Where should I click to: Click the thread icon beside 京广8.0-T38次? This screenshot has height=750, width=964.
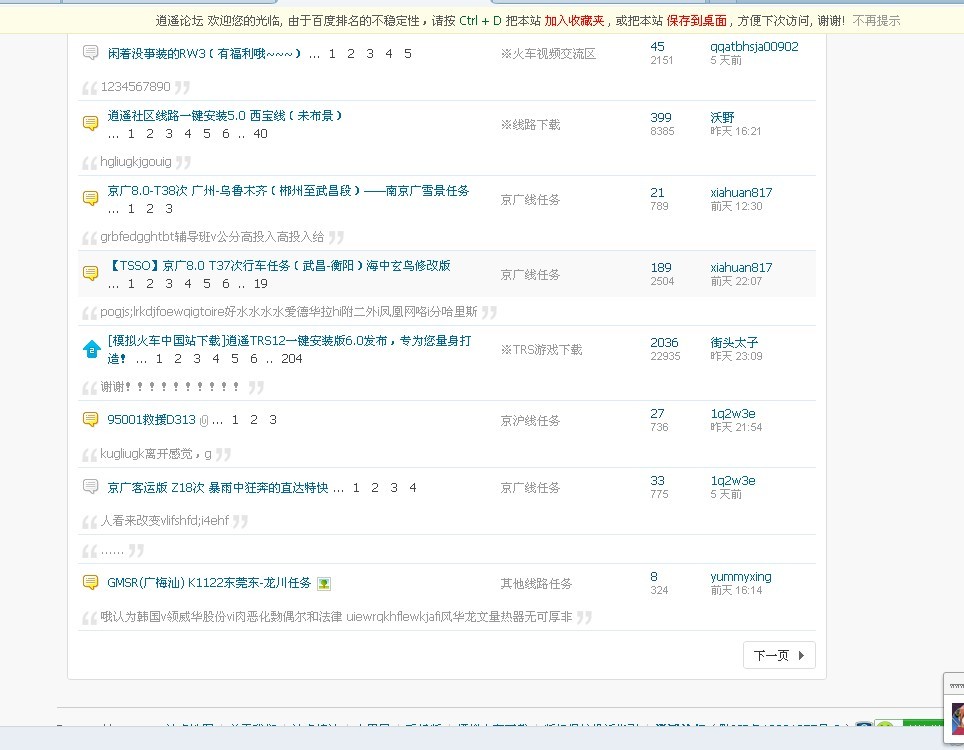coord(91,199)
